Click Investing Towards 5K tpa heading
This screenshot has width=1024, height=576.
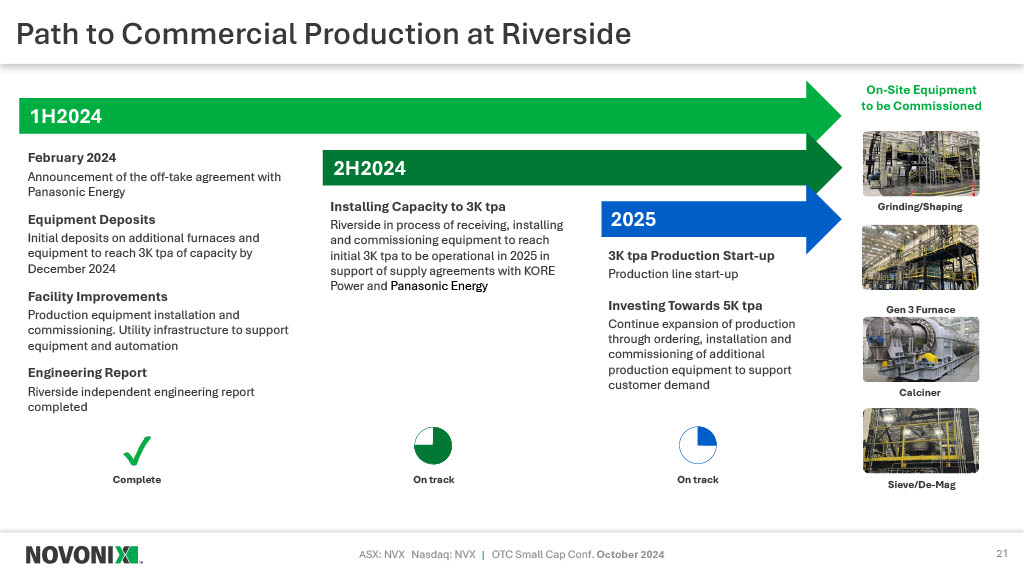tap(685, 306)
